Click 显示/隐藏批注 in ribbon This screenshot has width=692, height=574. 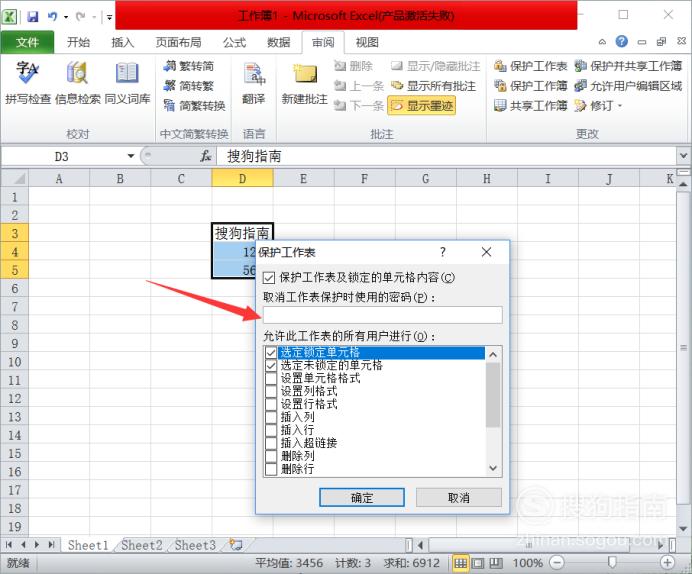click(435, 66)
